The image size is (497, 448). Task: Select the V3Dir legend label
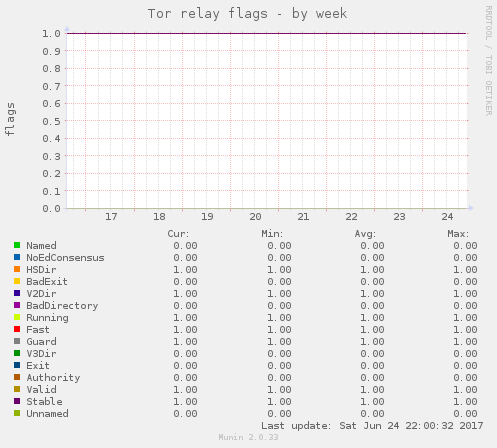[41, 354]
